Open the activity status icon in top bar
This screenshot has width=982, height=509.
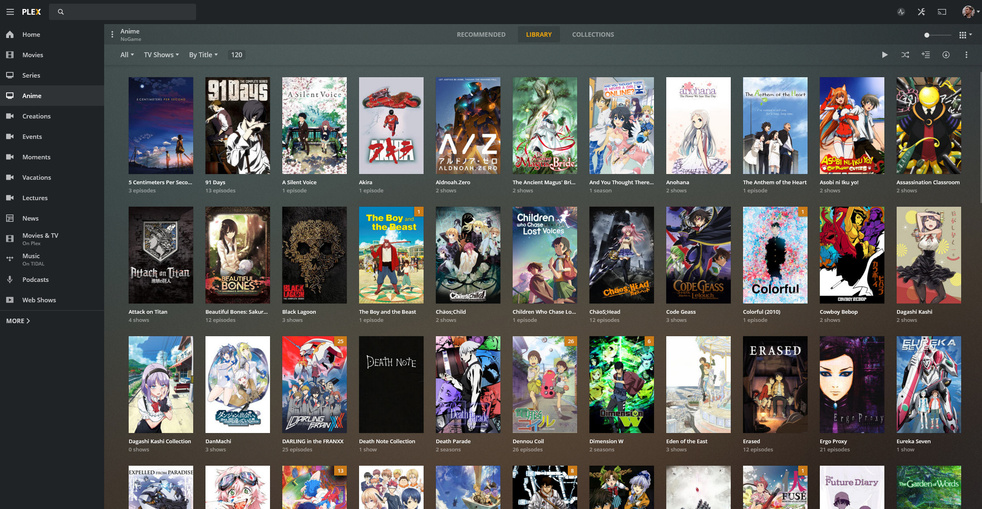[x=901, y=12]
